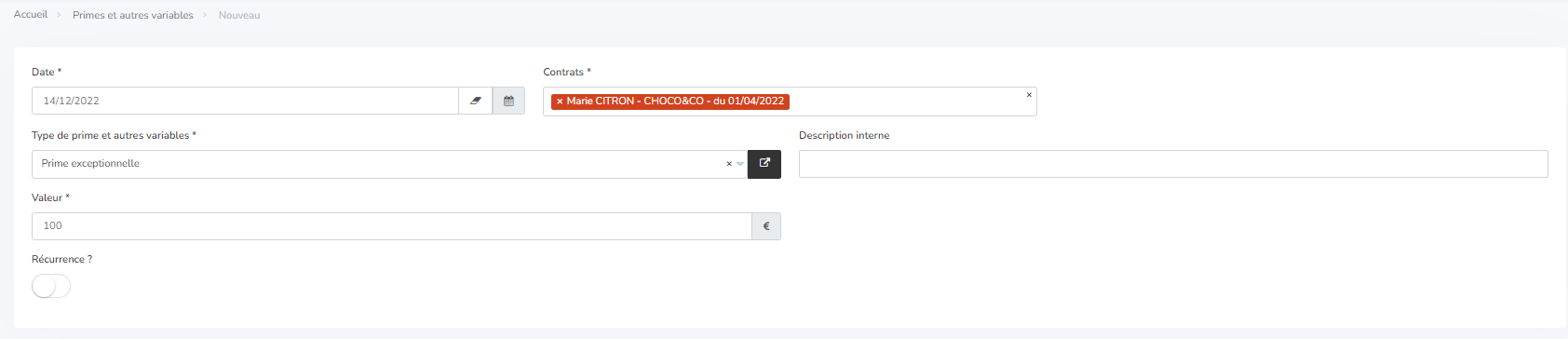This screenshot has height=339, width=1568.
Task: Click the Type de prime et autres variables label
Action: coord(114,135)
